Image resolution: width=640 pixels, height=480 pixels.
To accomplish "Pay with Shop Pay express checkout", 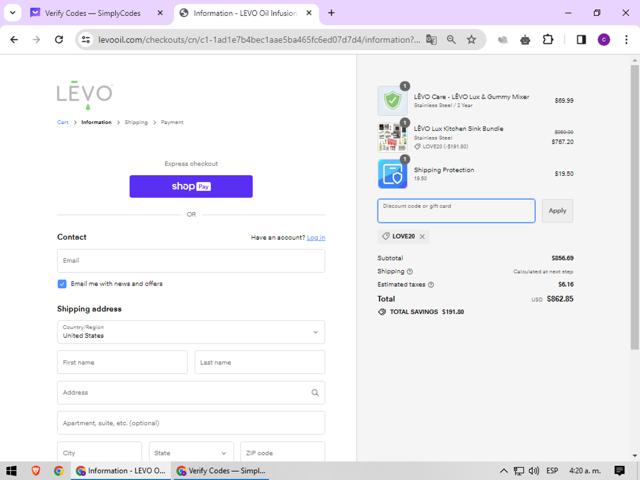I will (x=191, y=187).
